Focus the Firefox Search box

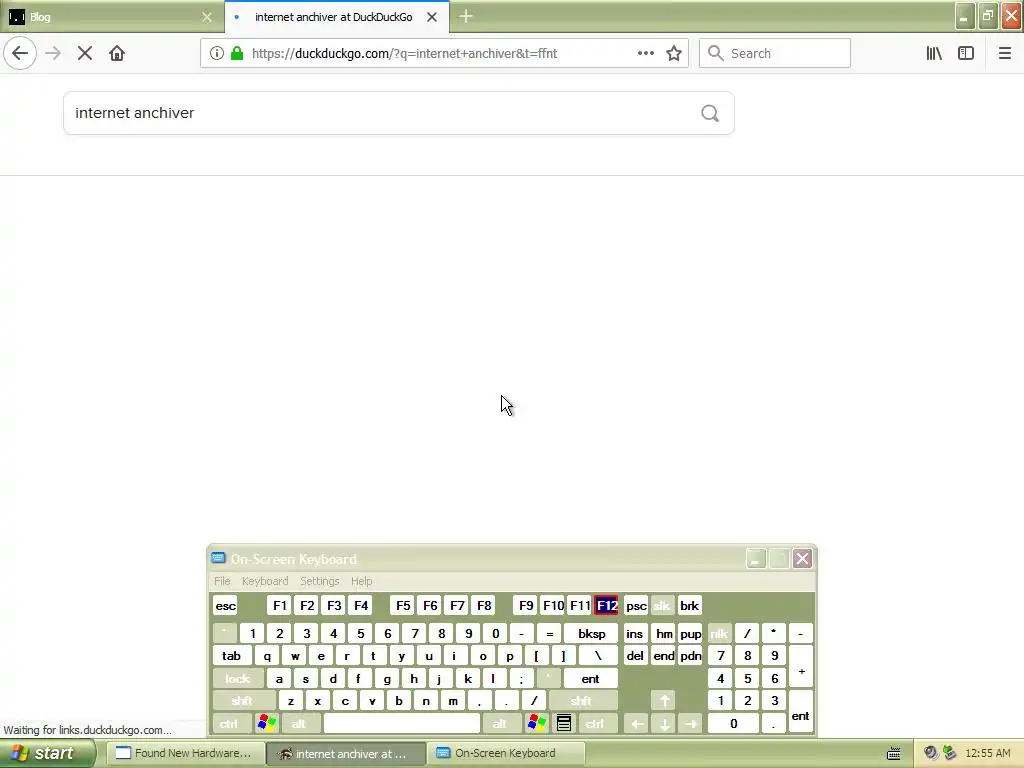[775, 54]
